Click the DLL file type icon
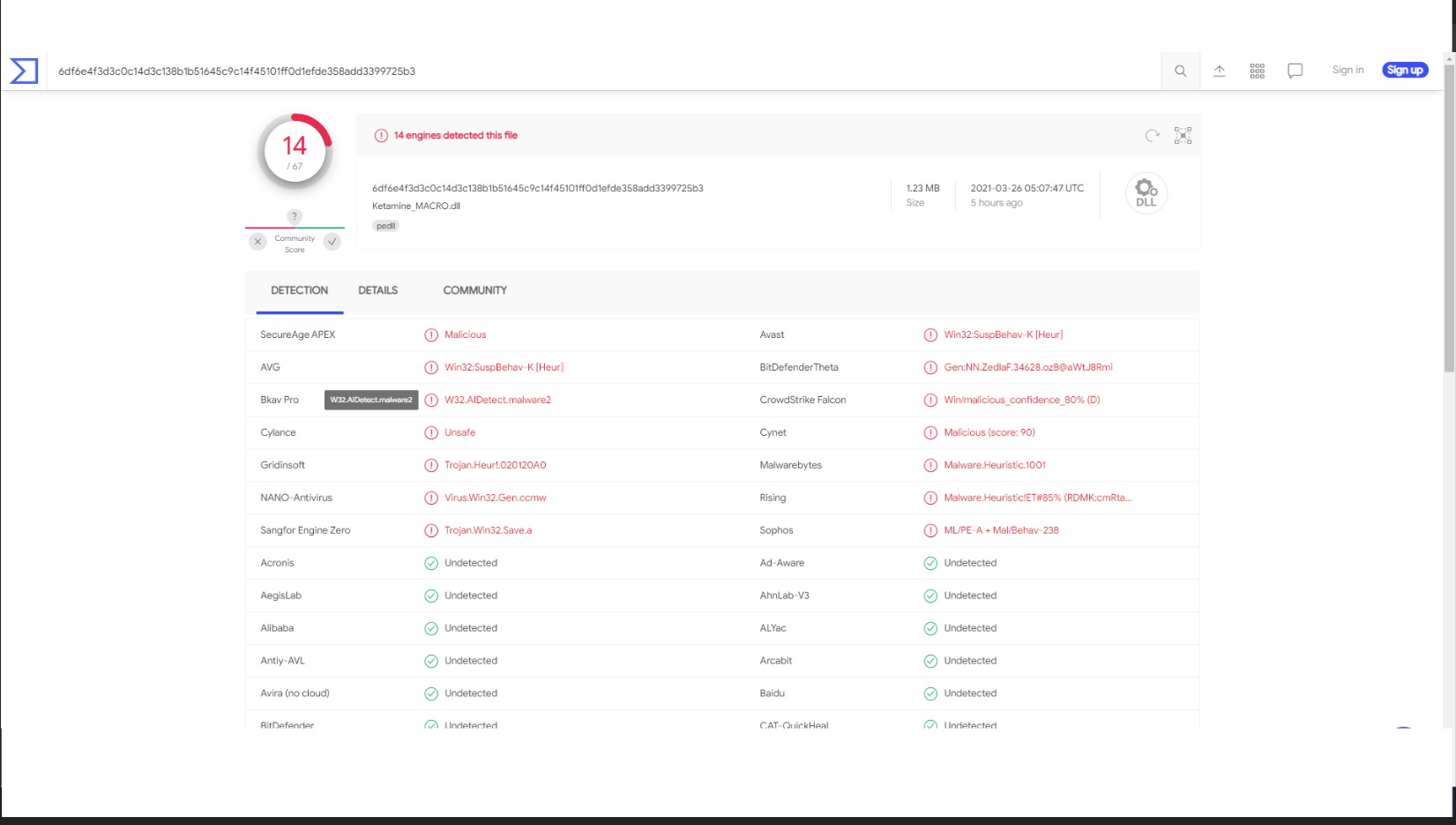 click(x=1146, y=192)
